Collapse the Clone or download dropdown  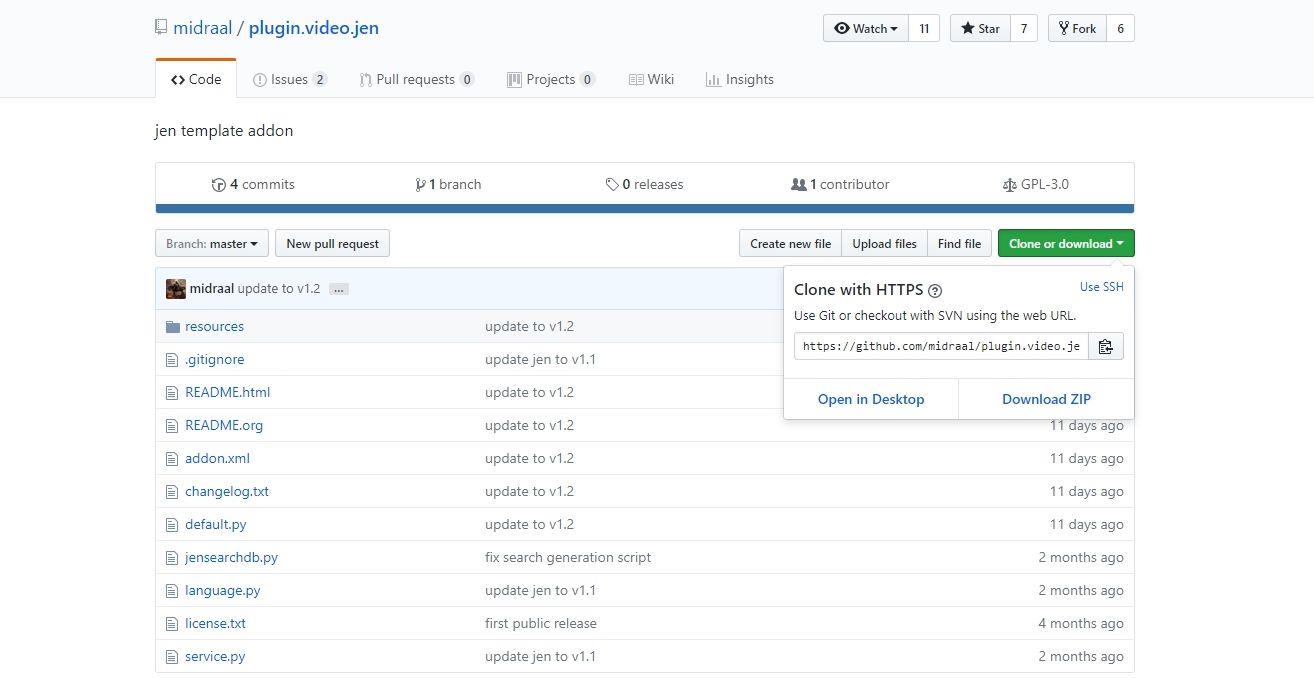point(1065,243)
